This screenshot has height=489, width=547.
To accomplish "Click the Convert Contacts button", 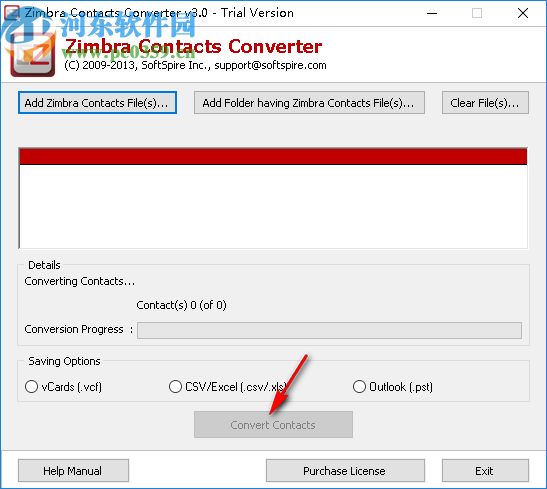I will [x=273, y=425].
